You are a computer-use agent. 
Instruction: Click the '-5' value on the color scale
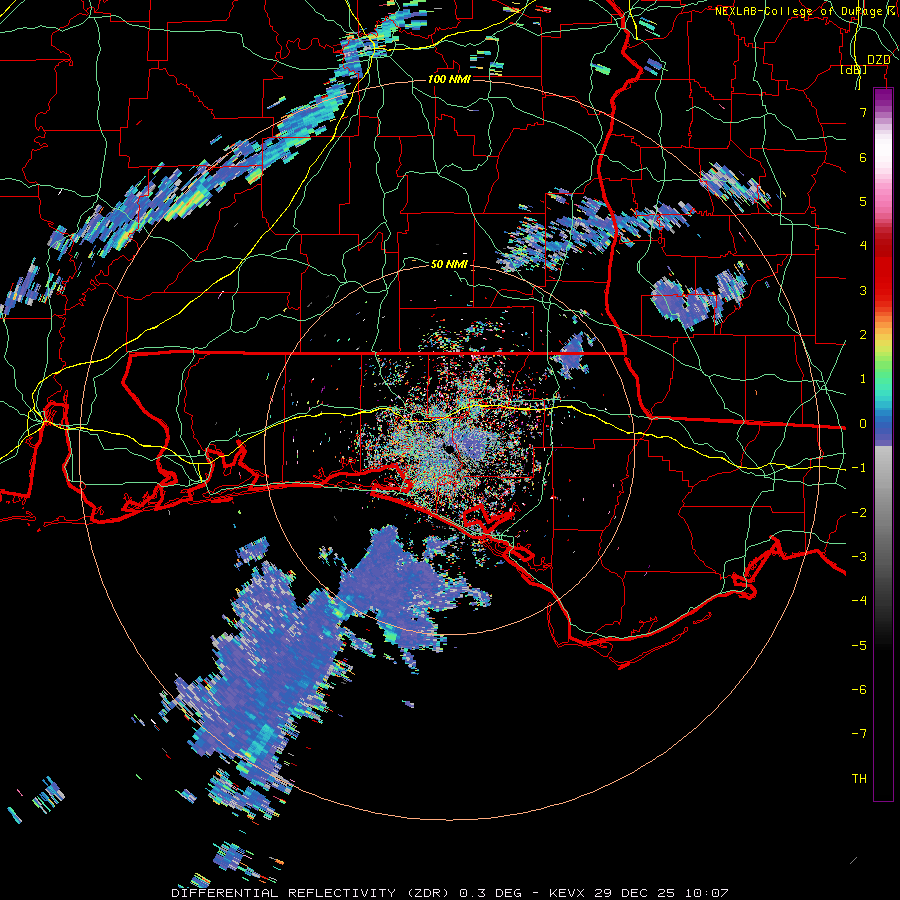click(859, 645)
